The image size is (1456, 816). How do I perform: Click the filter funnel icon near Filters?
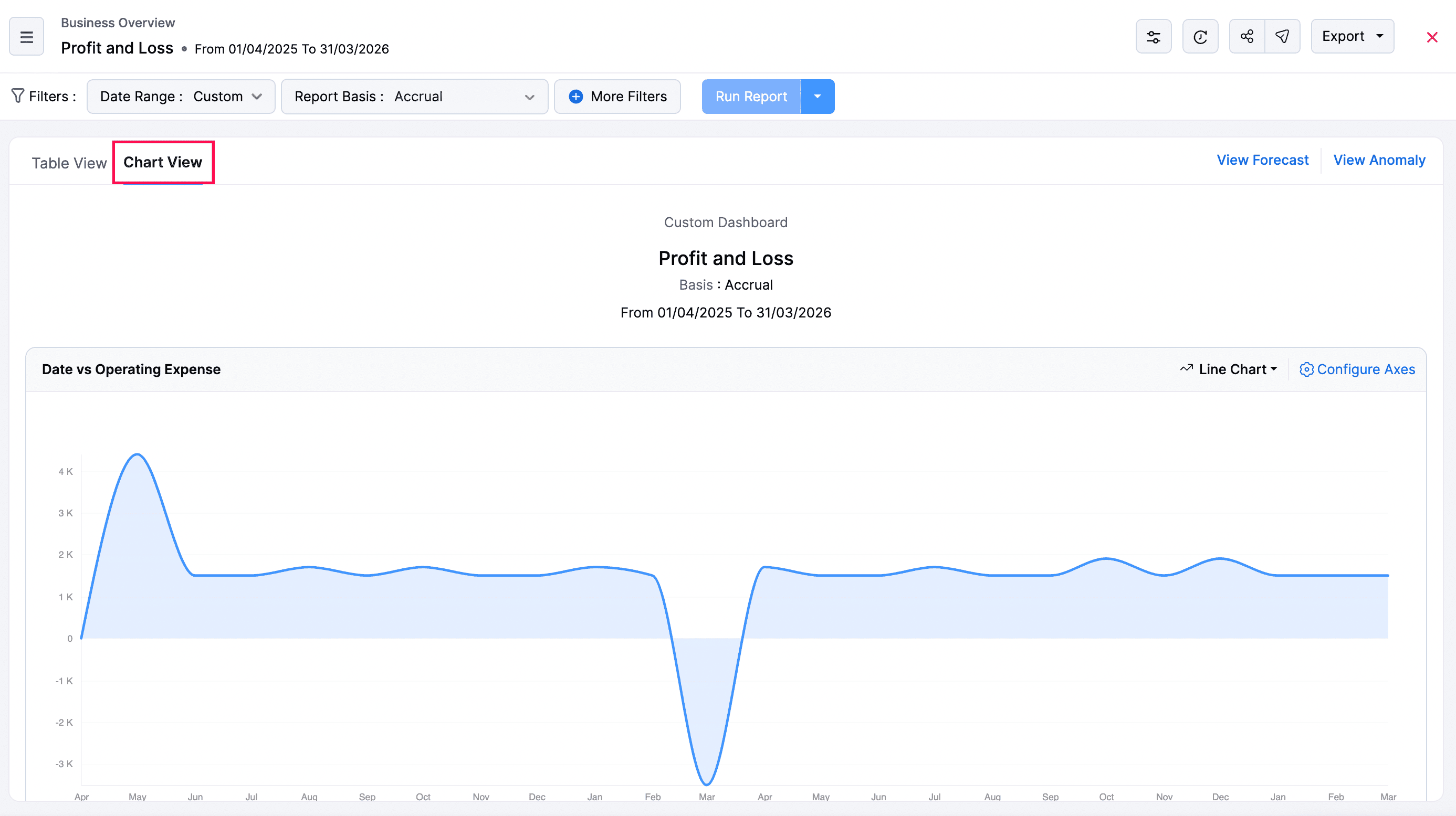[18, 96]
